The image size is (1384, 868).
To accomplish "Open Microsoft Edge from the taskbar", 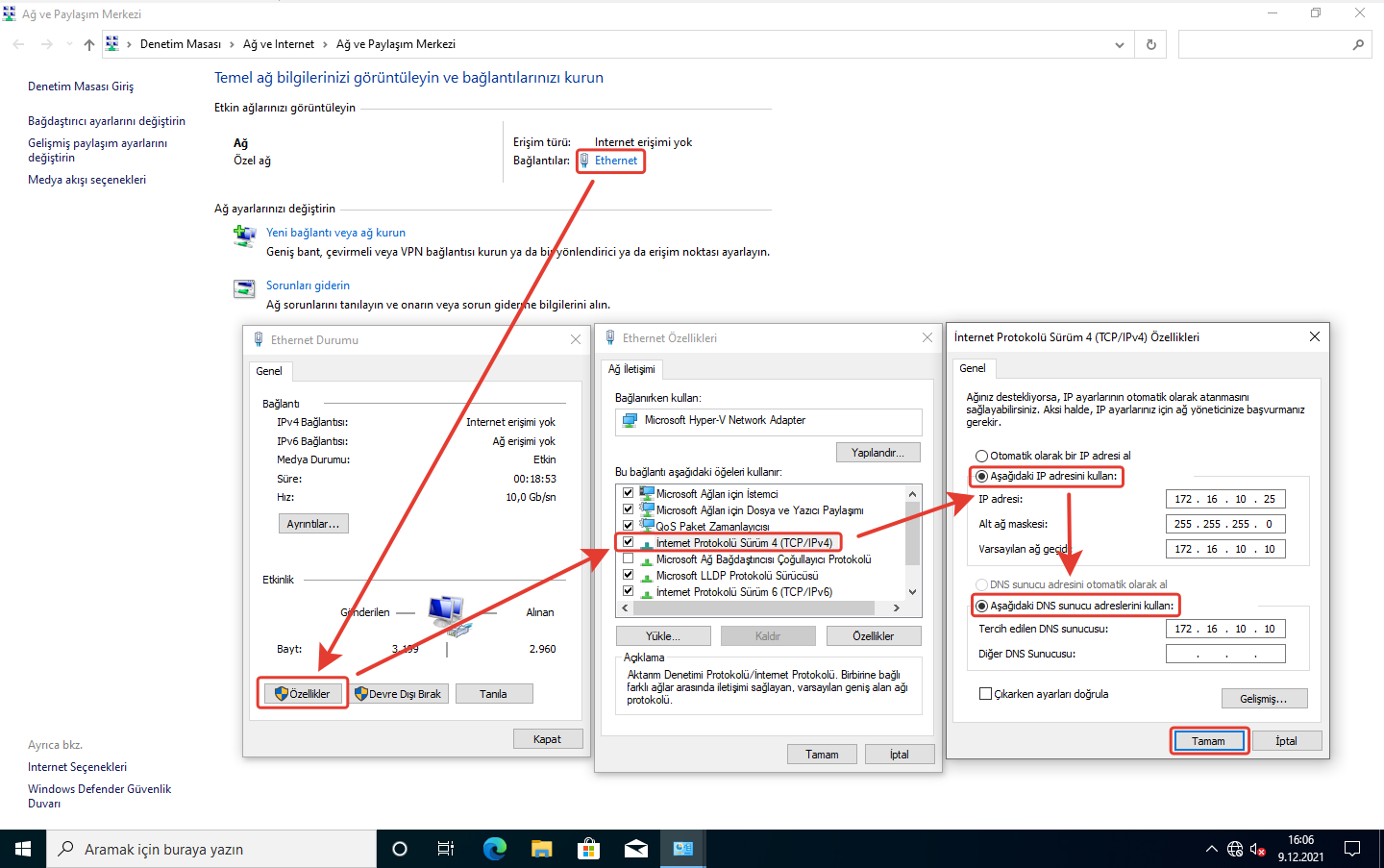I will point(494,849).
